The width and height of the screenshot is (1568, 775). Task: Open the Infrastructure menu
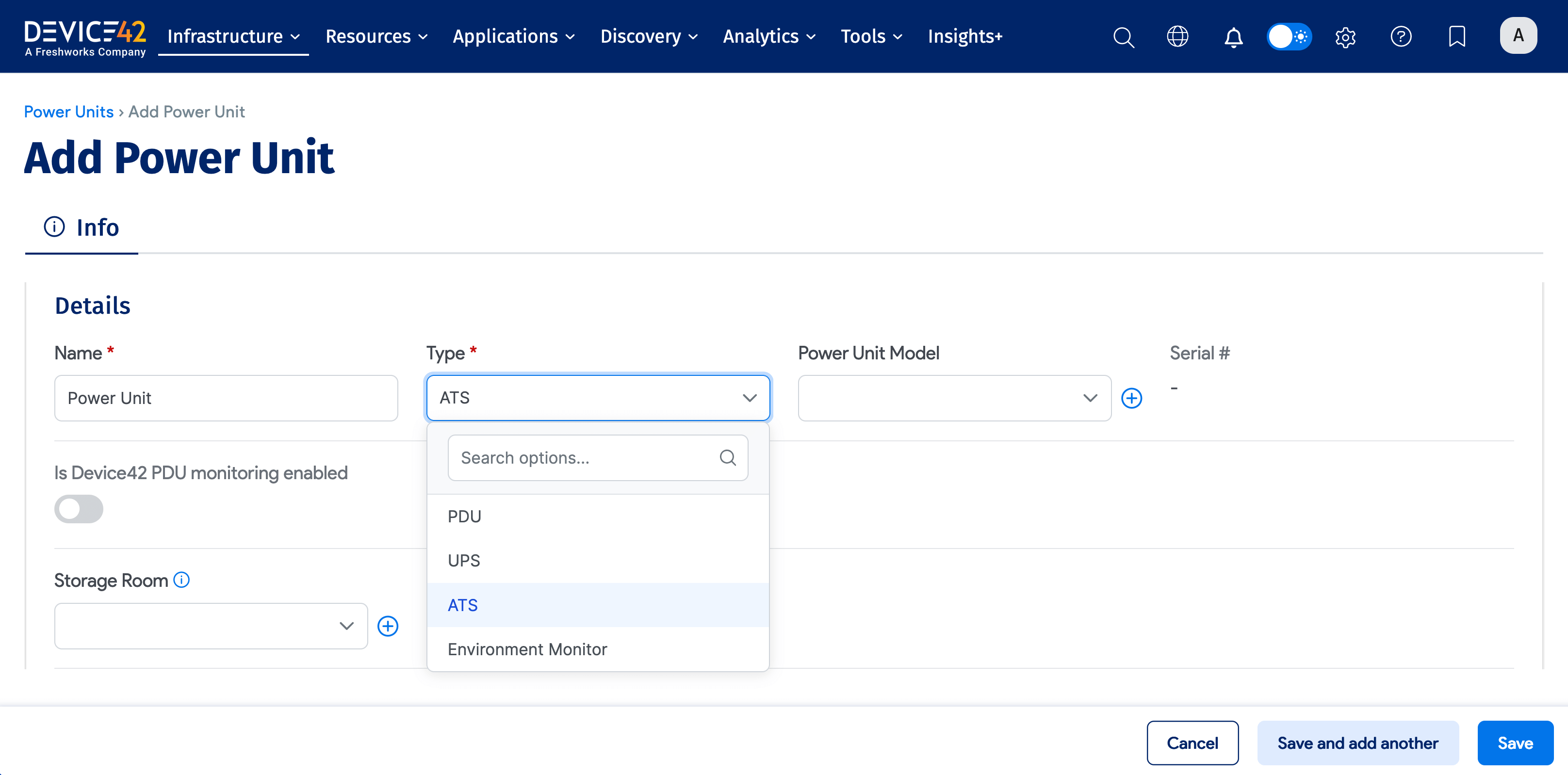tap(234, 36)
